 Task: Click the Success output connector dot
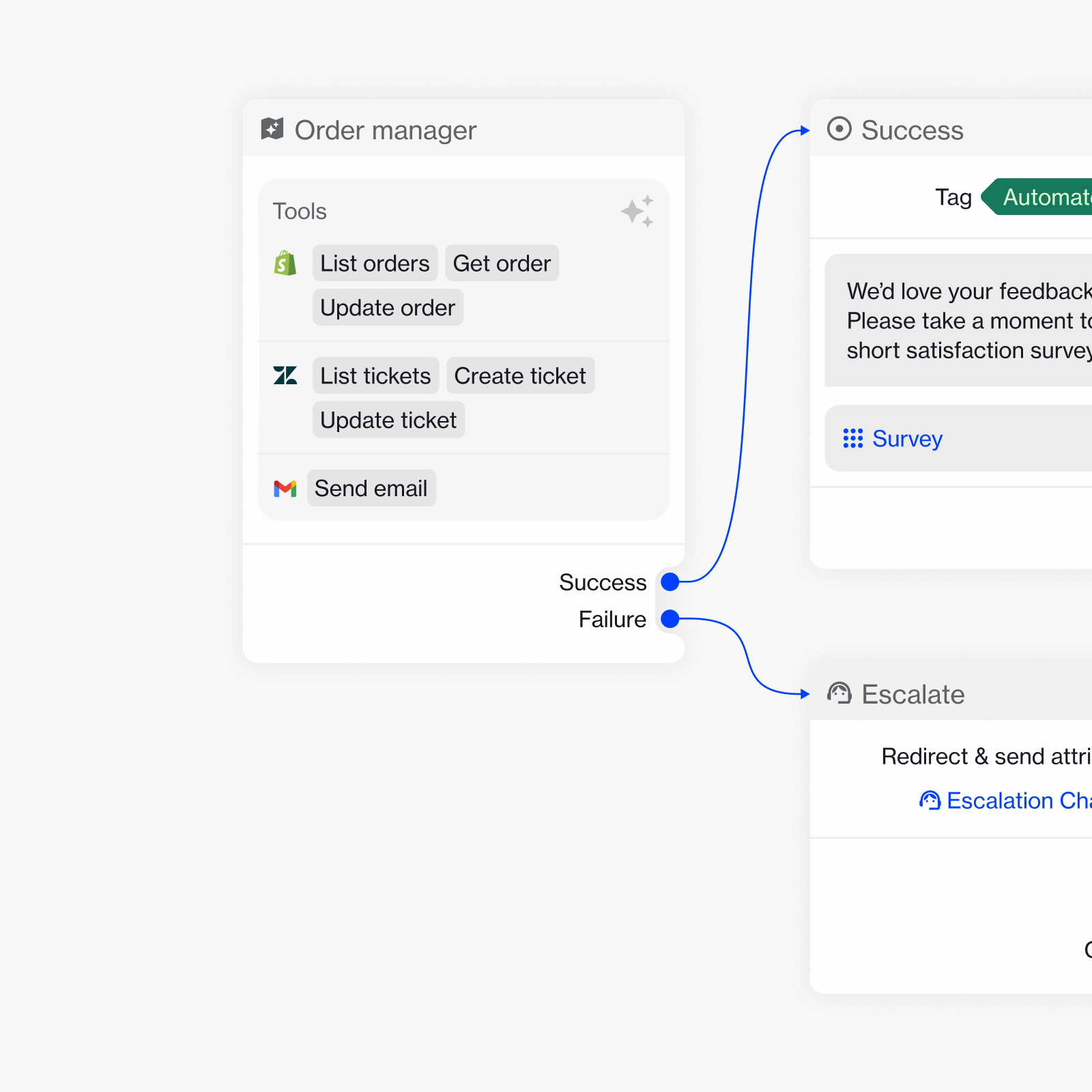click(x=670, y=581)
